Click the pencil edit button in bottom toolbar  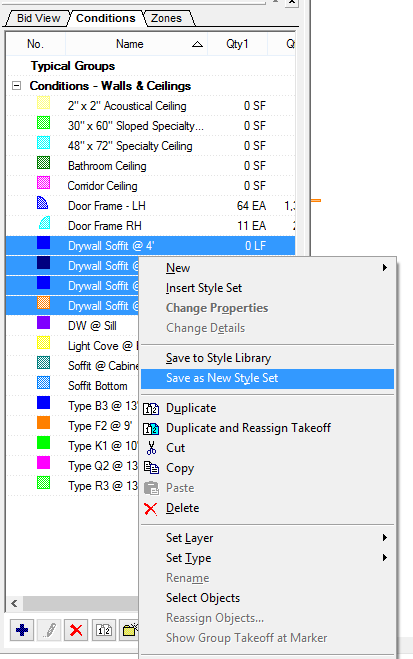(49, 630)
